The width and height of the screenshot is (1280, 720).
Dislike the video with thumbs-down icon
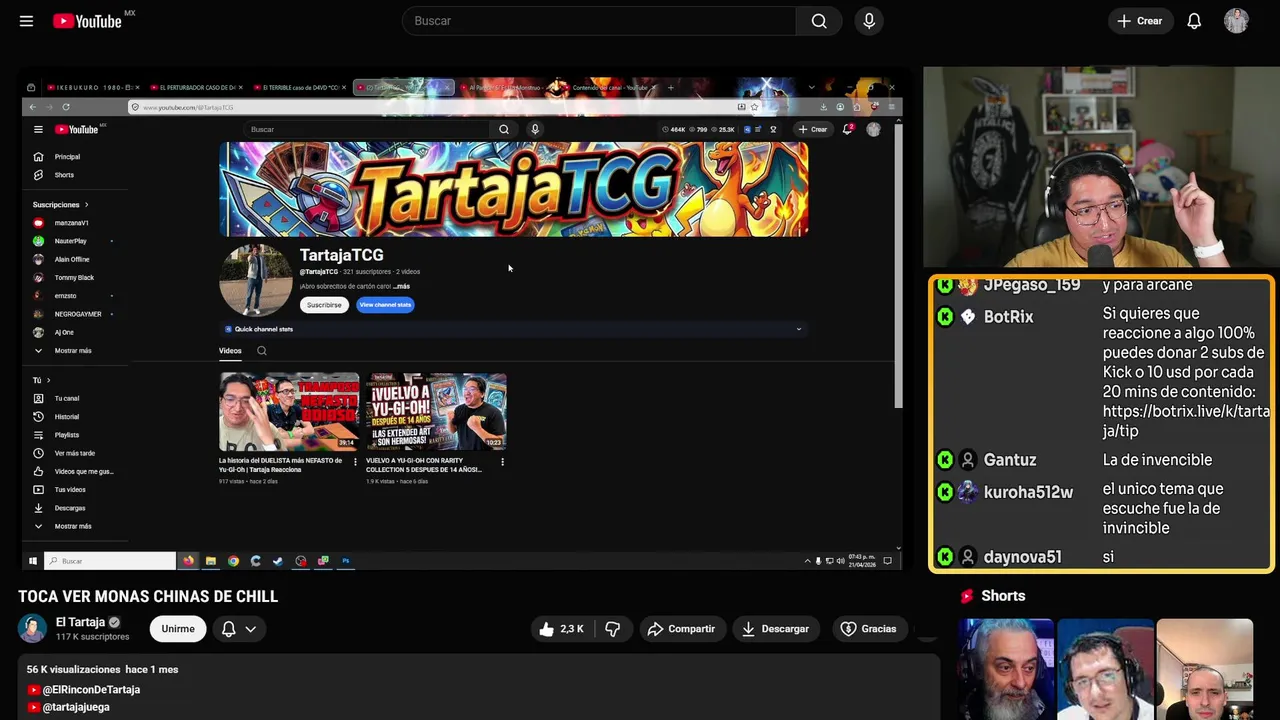tap(612, 629)
